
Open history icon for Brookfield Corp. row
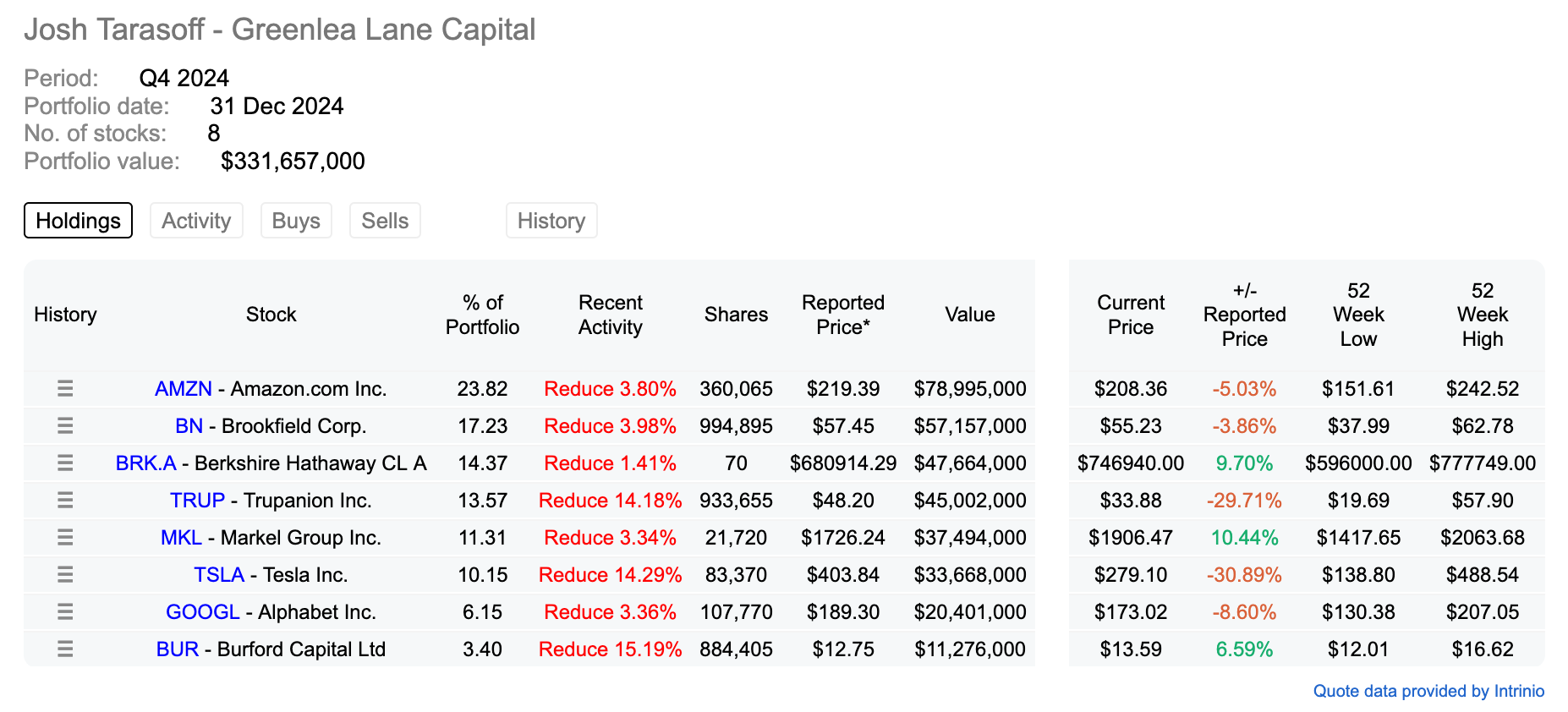coord(65,426)
